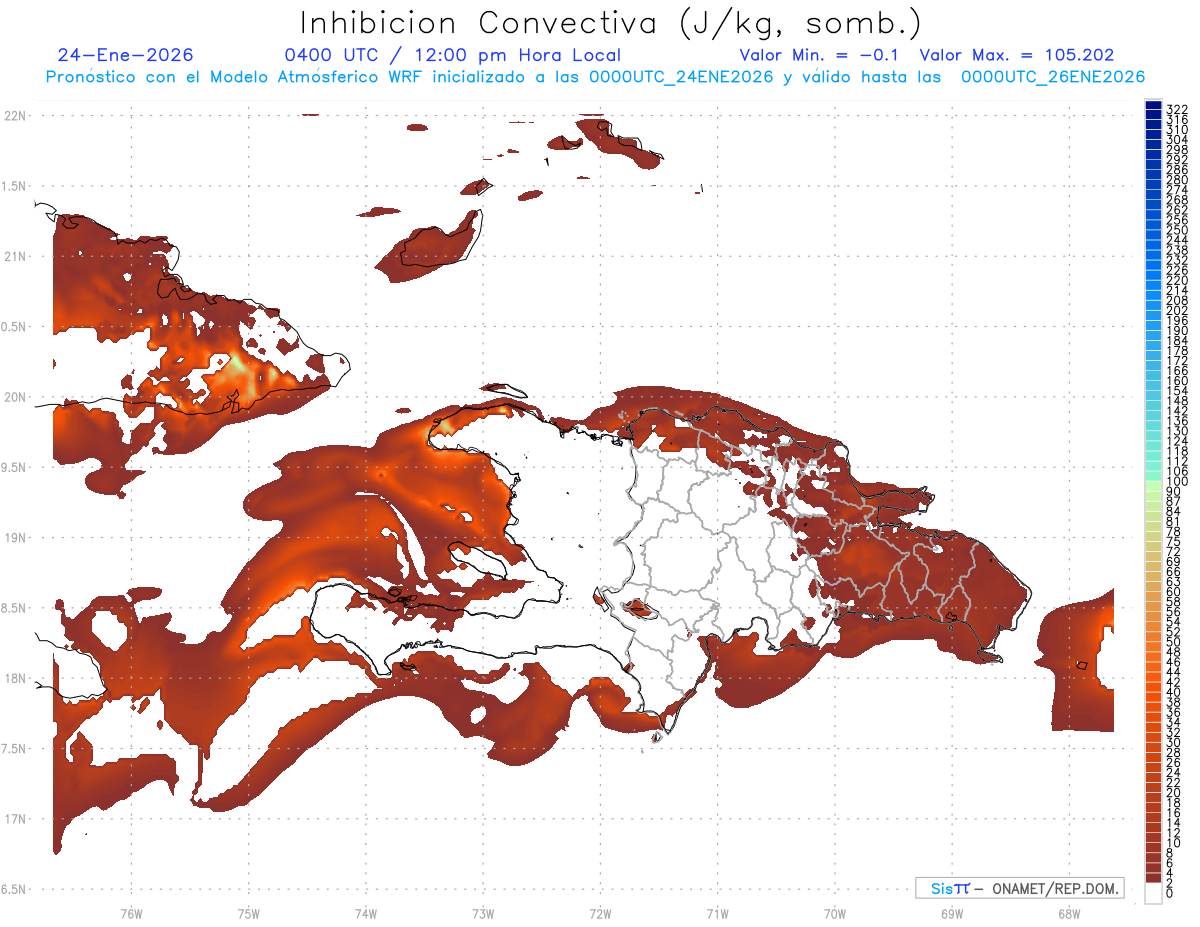Click the '76W' longitude label
The image size is (1200, 927).
tap(131, 913)
